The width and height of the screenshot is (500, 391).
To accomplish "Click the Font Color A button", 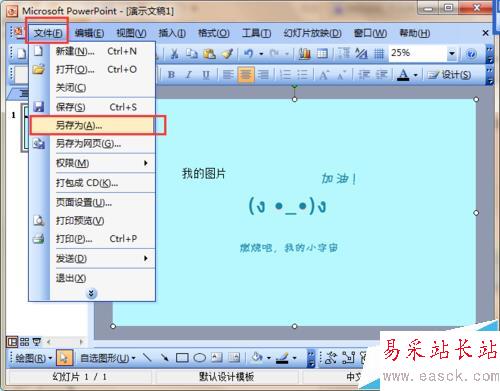I will click(x=403, y=75).
